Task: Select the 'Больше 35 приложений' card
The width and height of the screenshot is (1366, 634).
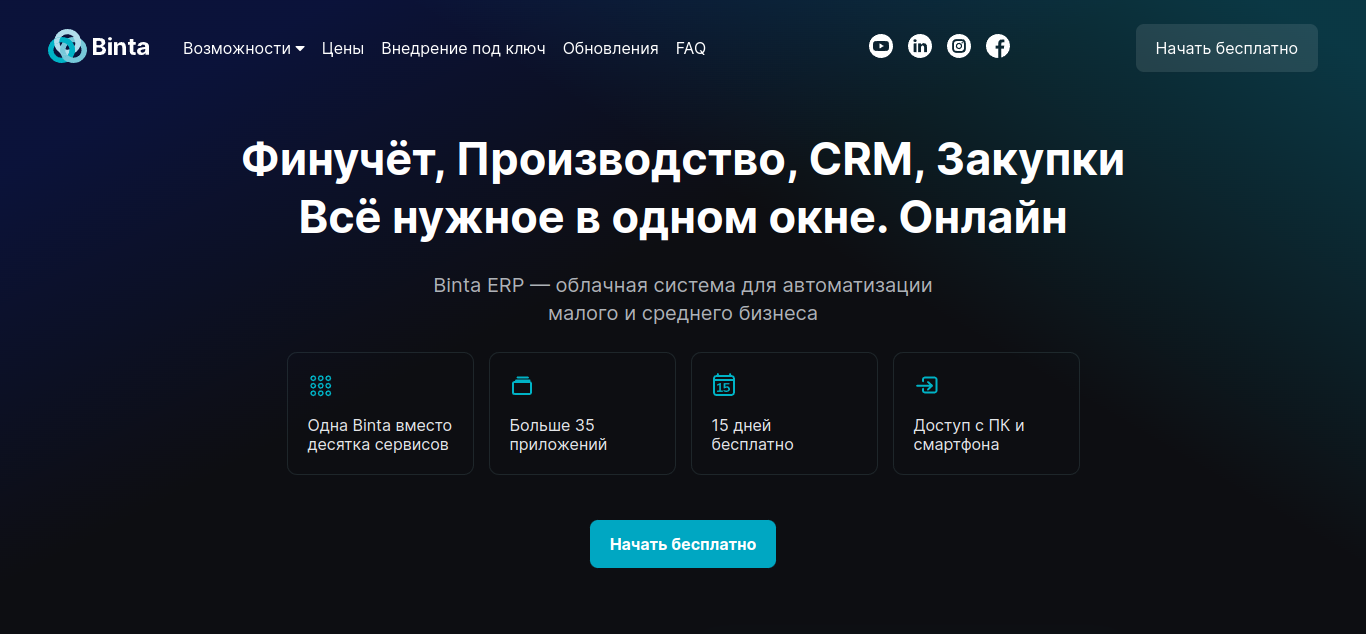Action: (582, 413)
